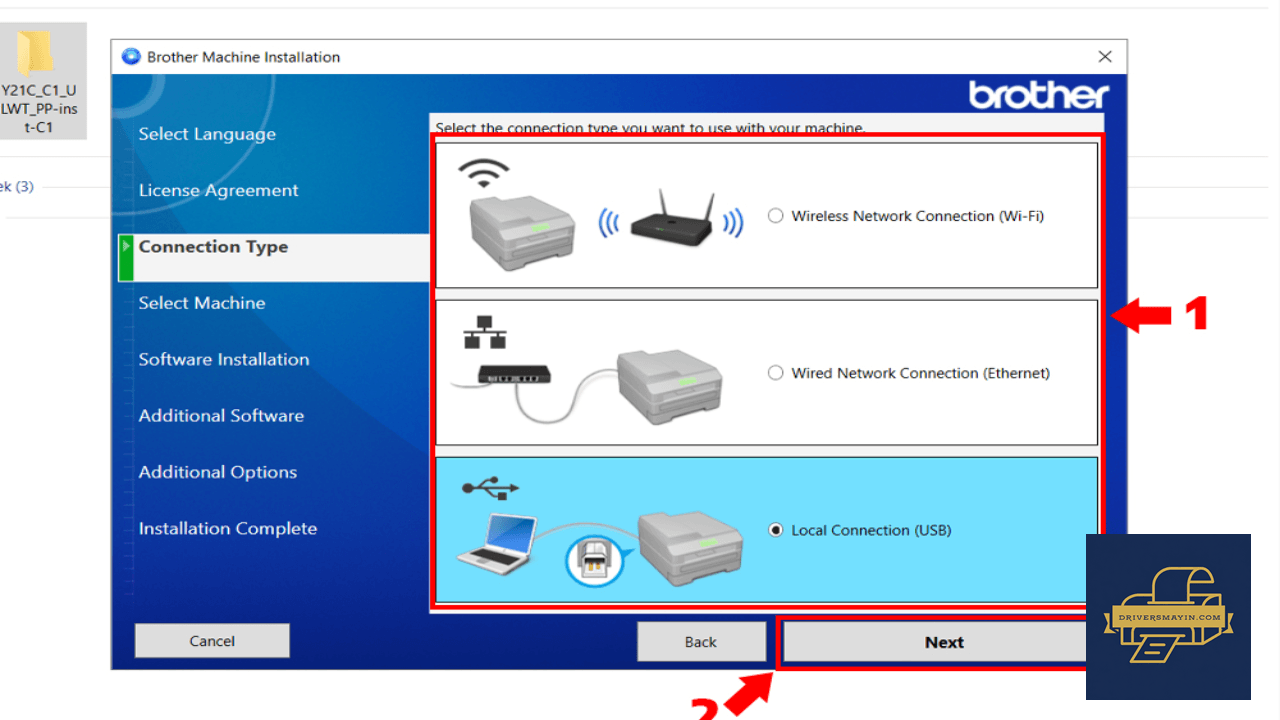
Task: Click the printer image in the USB option
Action: coord(691,547)
